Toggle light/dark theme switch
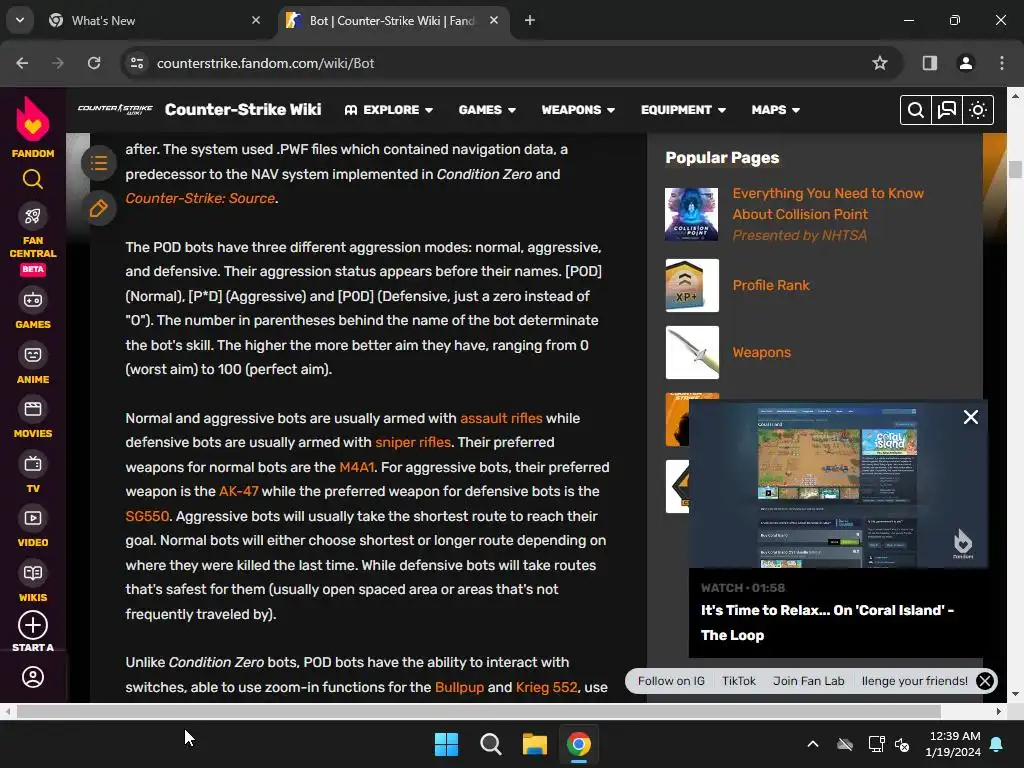The image size is (1024, 768). (978, 110)
